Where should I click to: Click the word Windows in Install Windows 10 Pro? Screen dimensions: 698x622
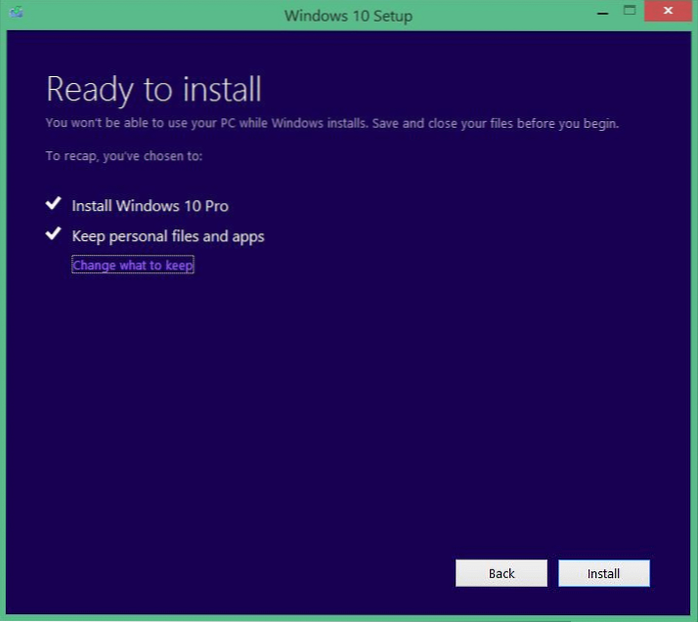point(146,206)
